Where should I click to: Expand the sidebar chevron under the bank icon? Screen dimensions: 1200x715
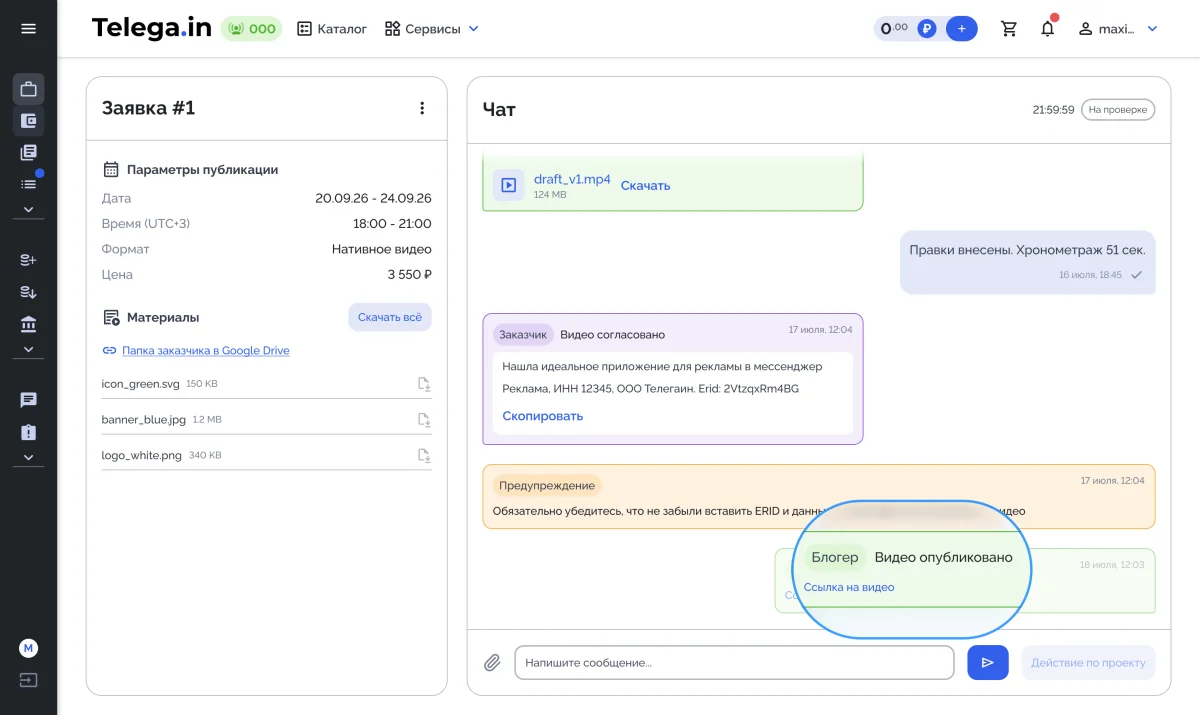pyautogui.click(x=28, y=350)
